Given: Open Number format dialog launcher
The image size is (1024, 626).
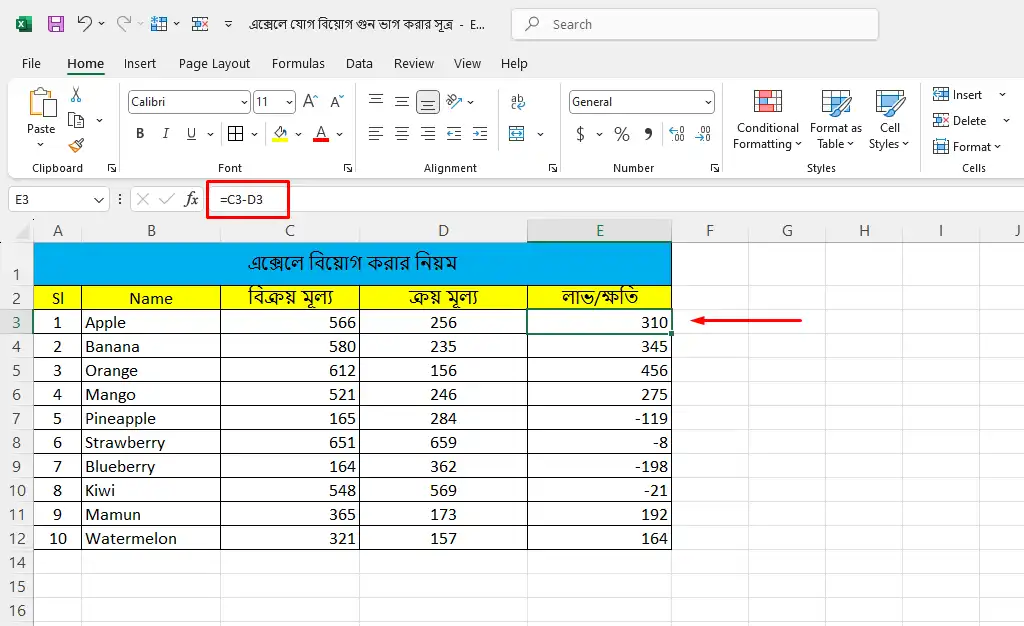Looking at the screenshot, I should 715,168.
